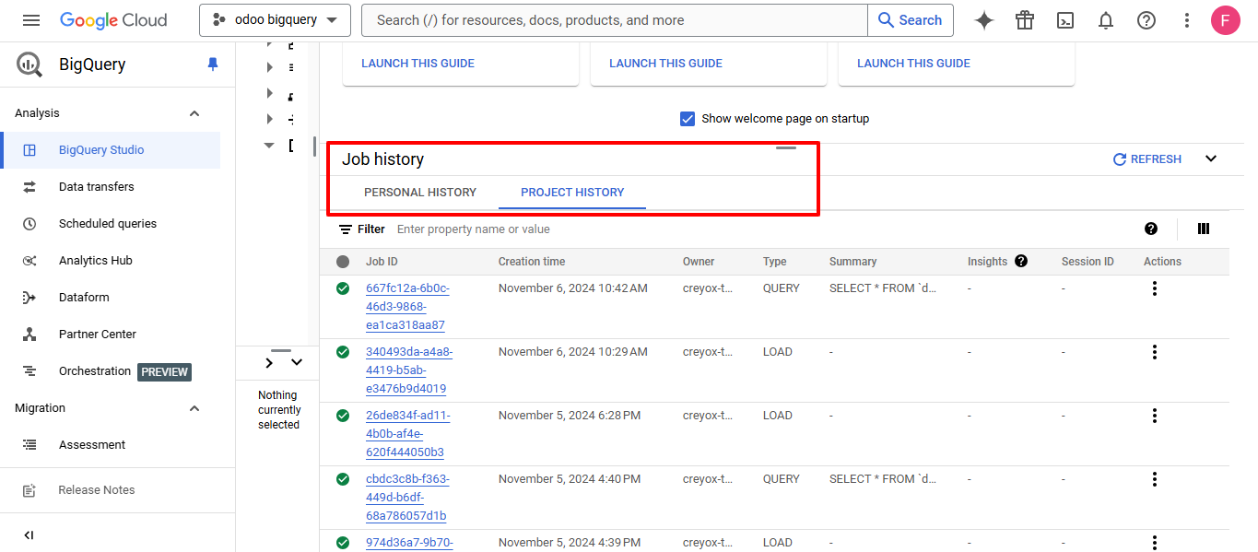Open the gift box free trial icon
This screenshot has height=552, width=1258.
click(1025, 20)
